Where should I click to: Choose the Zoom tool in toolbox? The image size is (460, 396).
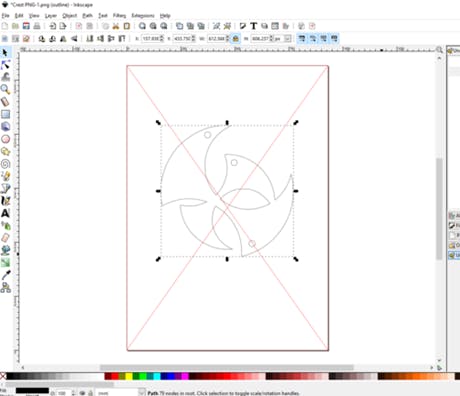(5, 89)
